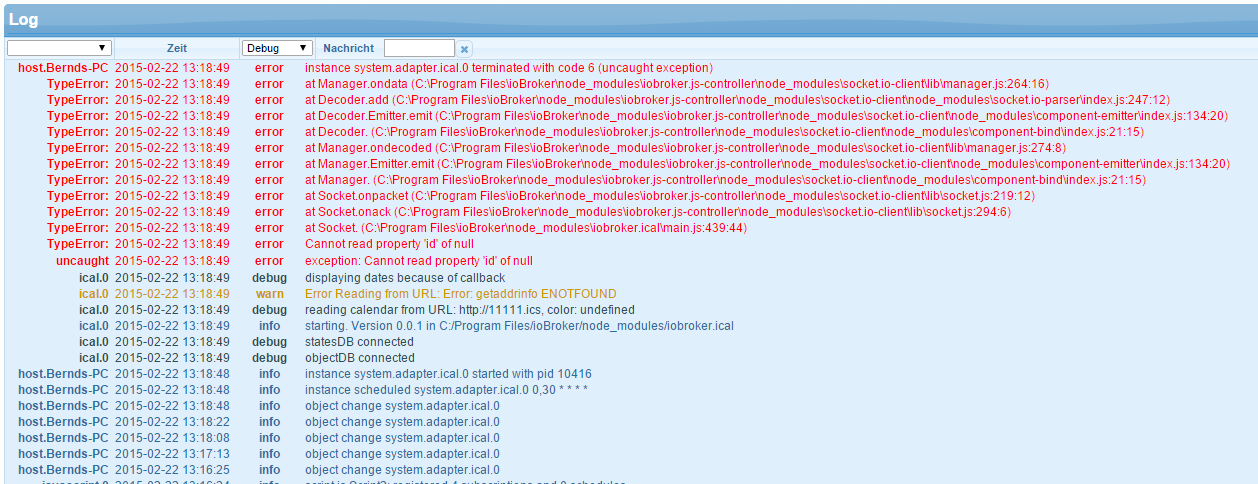Select message 'exception: Cannot read property 'id' of null'

pos(419,261)
